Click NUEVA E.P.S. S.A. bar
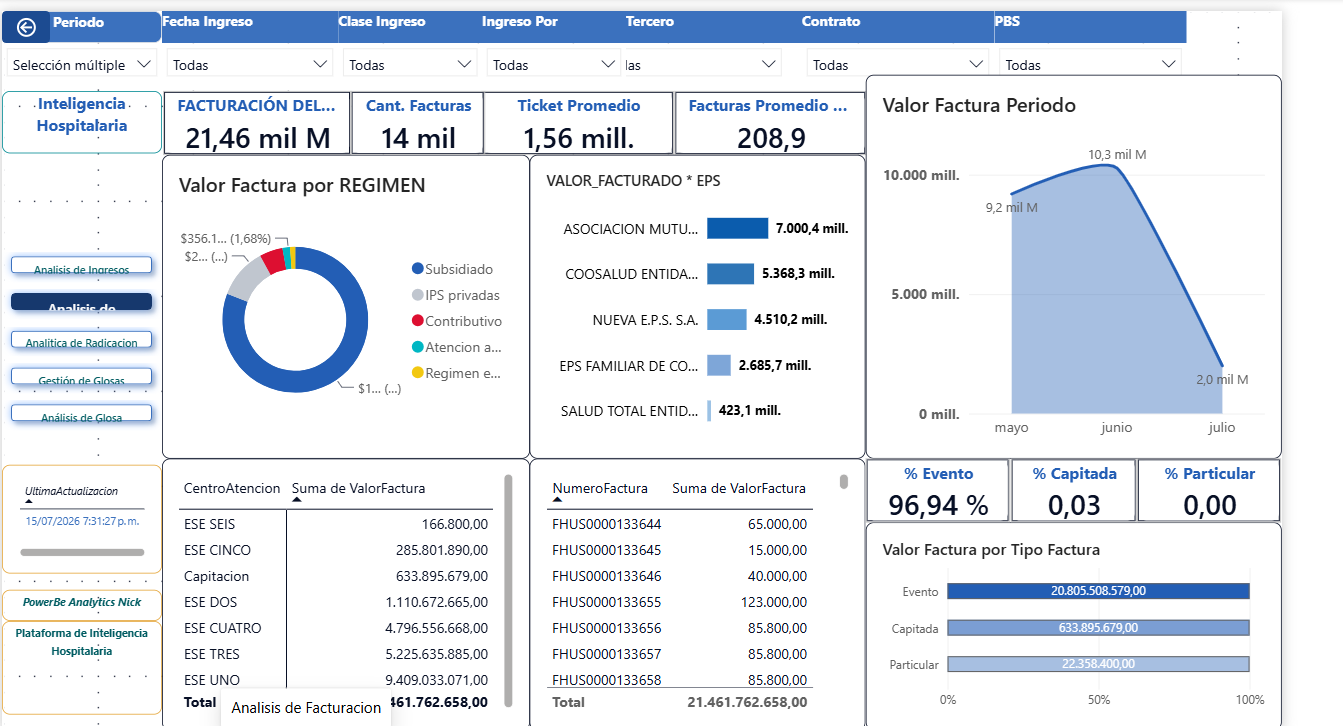 [726, 320]
